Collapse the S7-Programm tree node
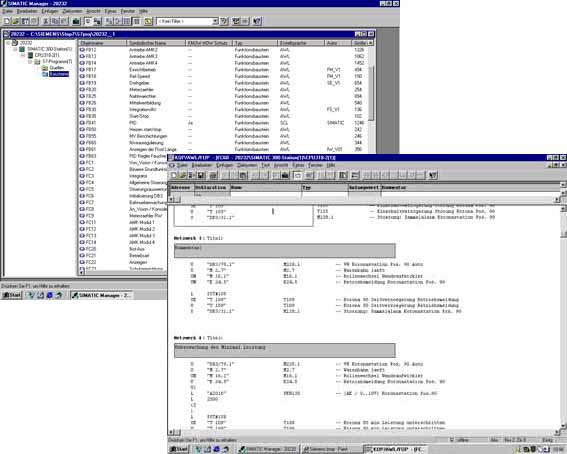 tap(30, 62)
